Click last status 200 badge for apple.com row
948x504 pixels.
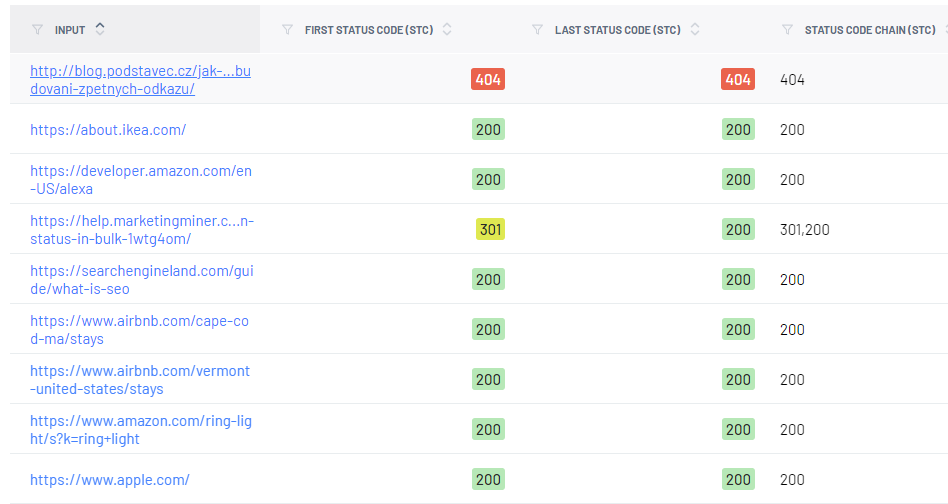738,480
